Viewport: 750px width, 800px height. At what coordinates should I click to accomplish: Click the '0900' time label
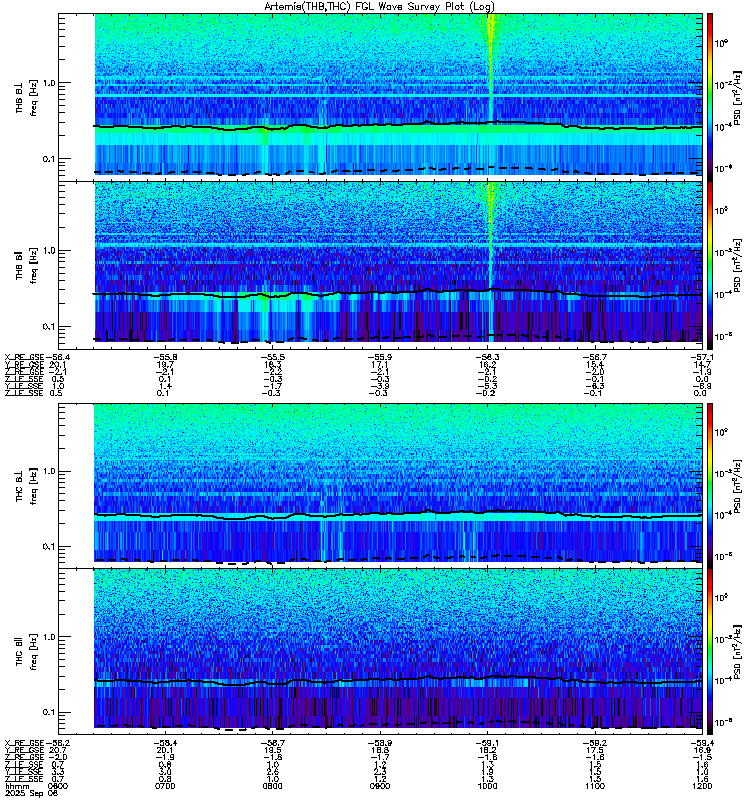point(380,786)
